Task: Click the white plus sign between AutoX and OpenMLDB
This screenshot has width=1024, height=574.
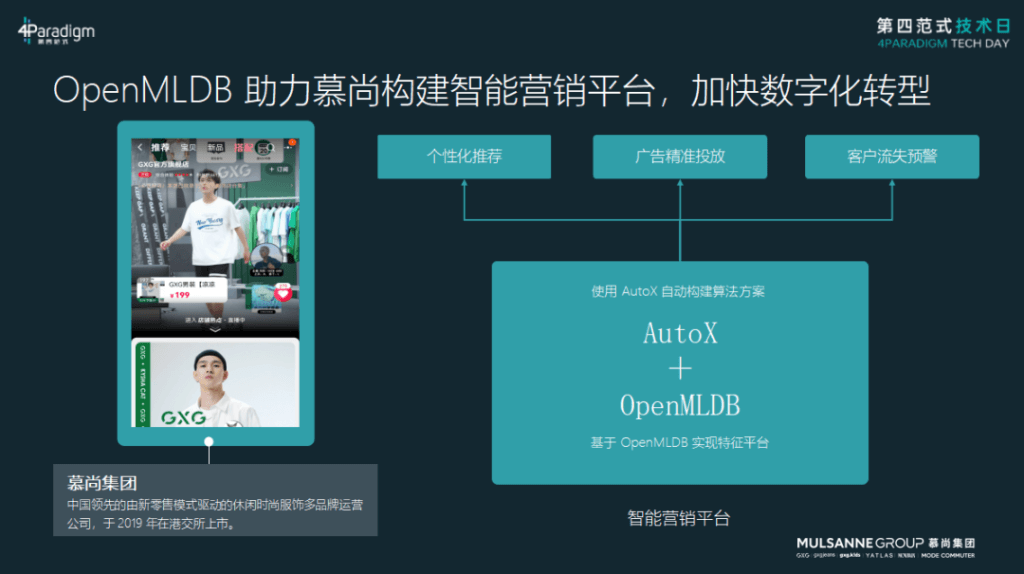Action: coord(680,369)
